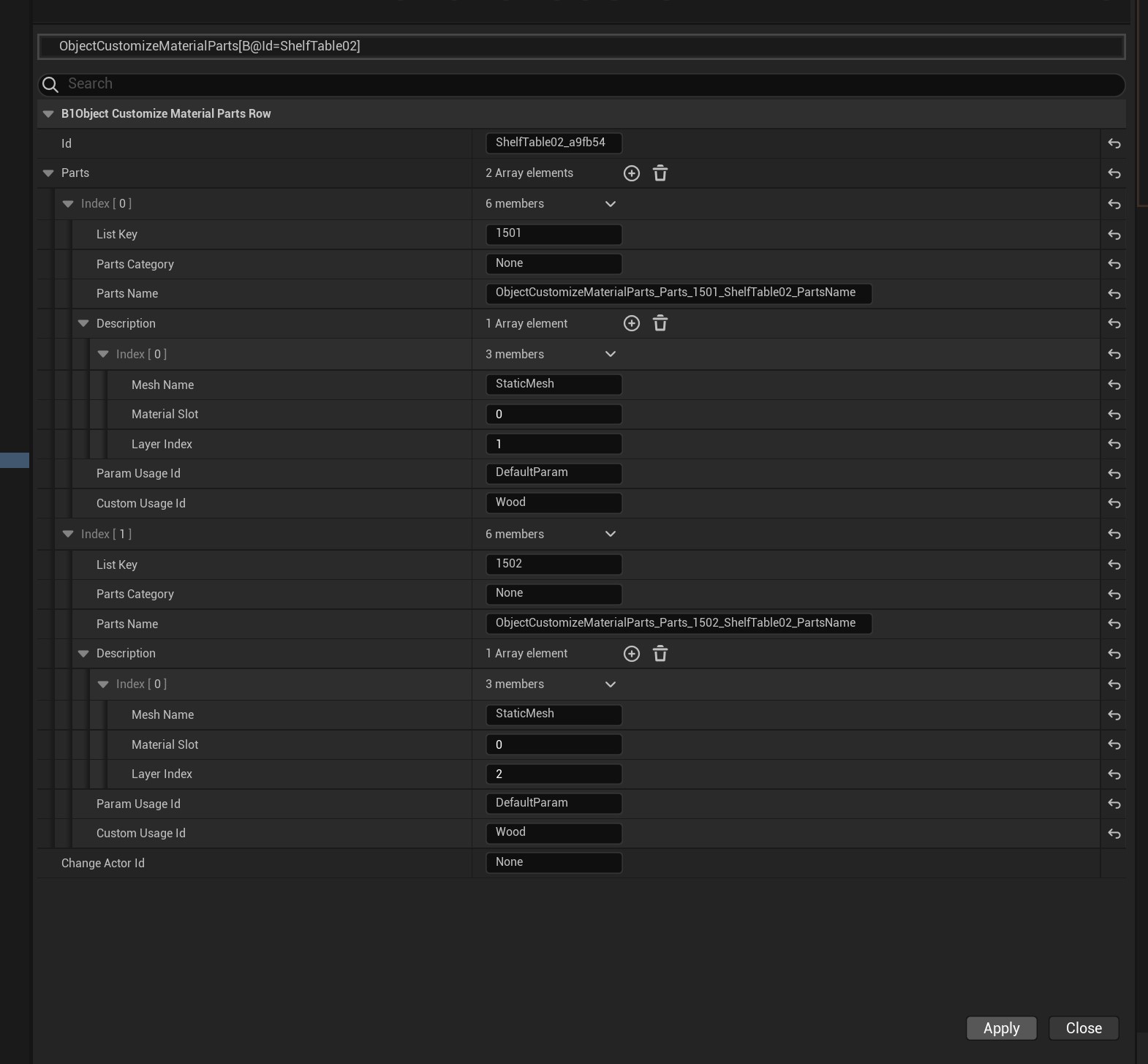Reset Parts Name 1502 row to default

click(x=1114, y=624)
